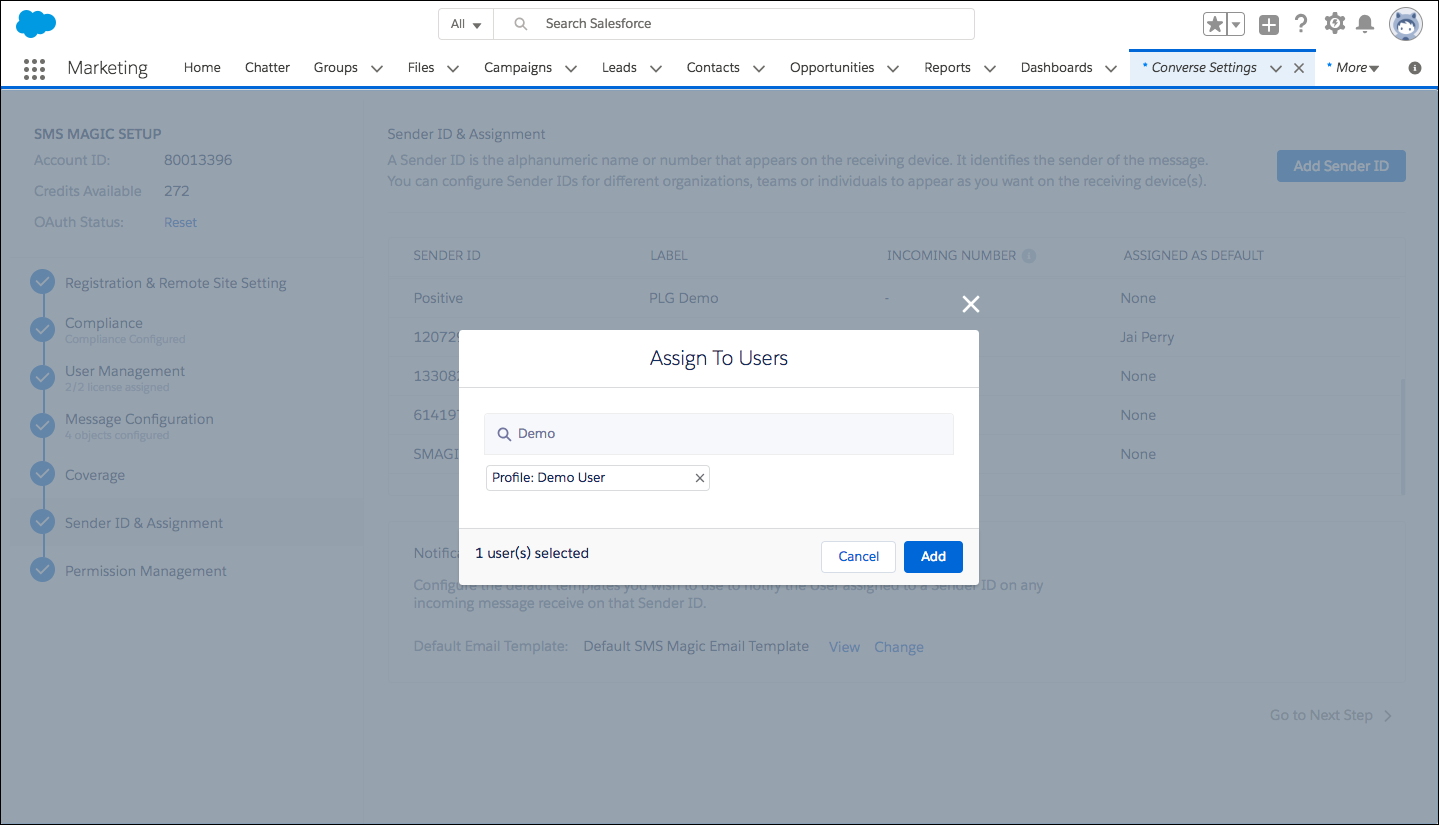1439x825 pixels.
Task: Click View for Default Email Template
Action: coord(844,647)
